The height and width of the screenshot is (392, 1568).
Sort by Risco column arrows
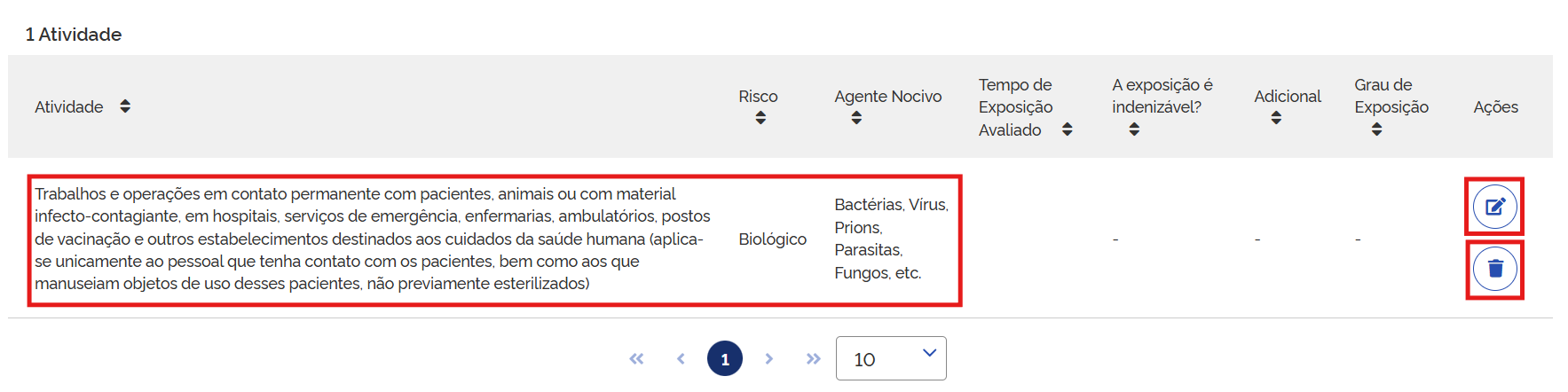760,118
